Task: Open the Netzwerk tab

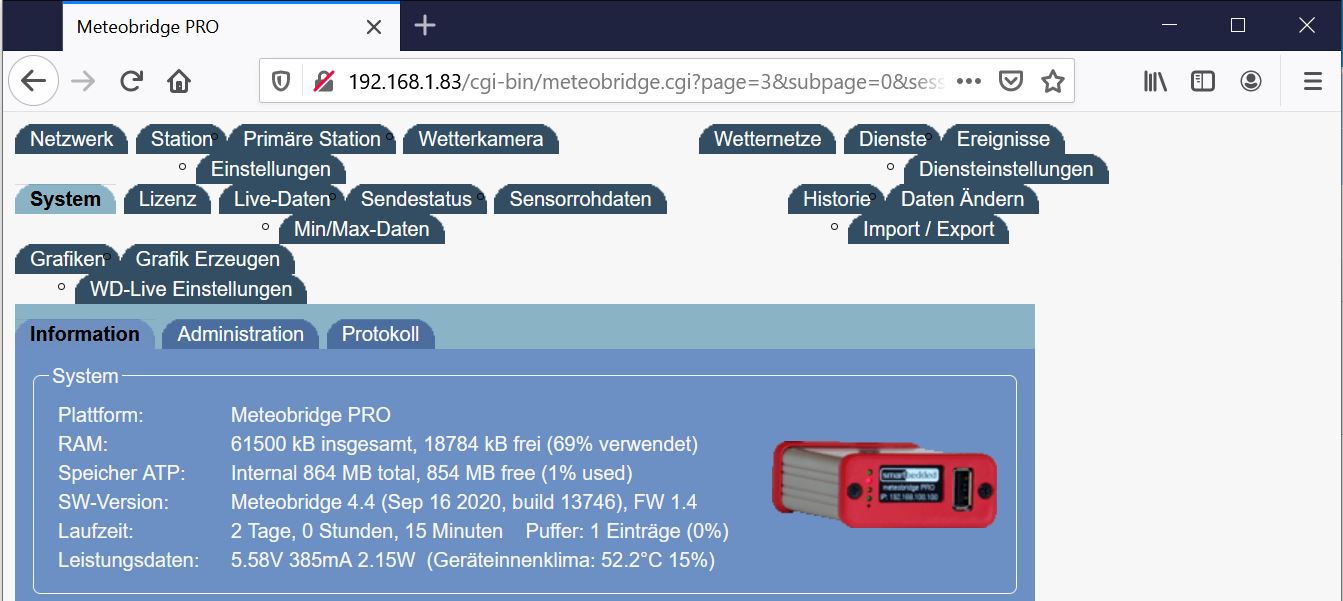Action: coord(72,139)
